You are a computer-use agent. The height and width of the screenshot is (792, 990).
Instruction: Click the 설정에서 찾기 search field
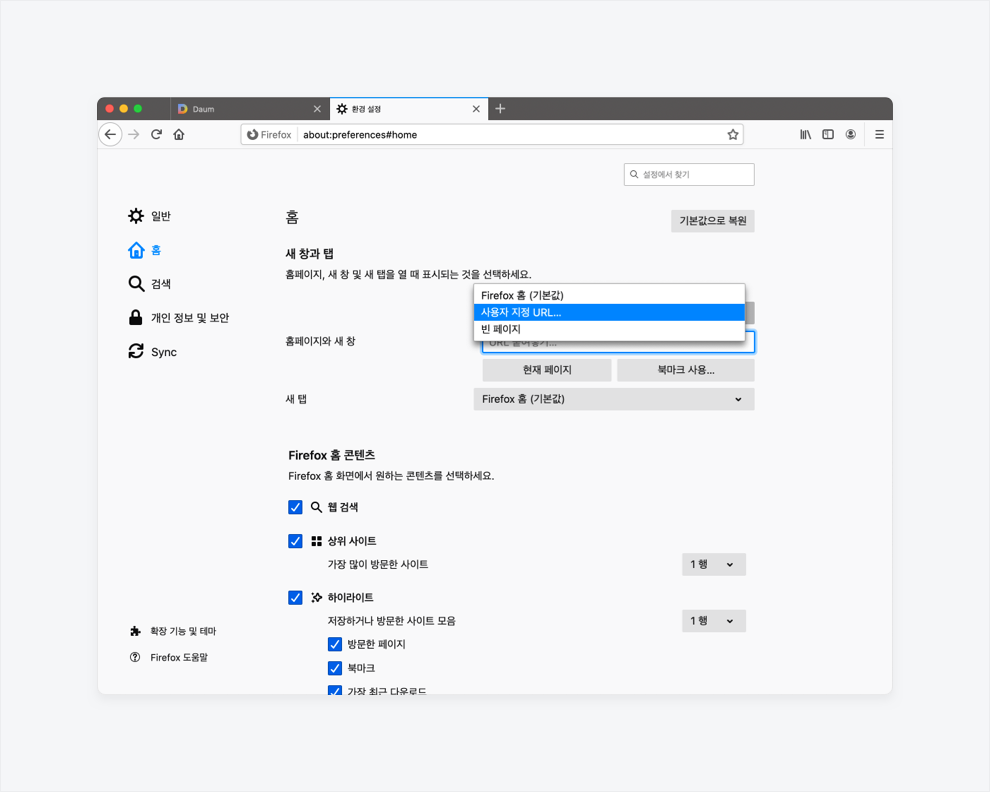click(x=689, y=174)
